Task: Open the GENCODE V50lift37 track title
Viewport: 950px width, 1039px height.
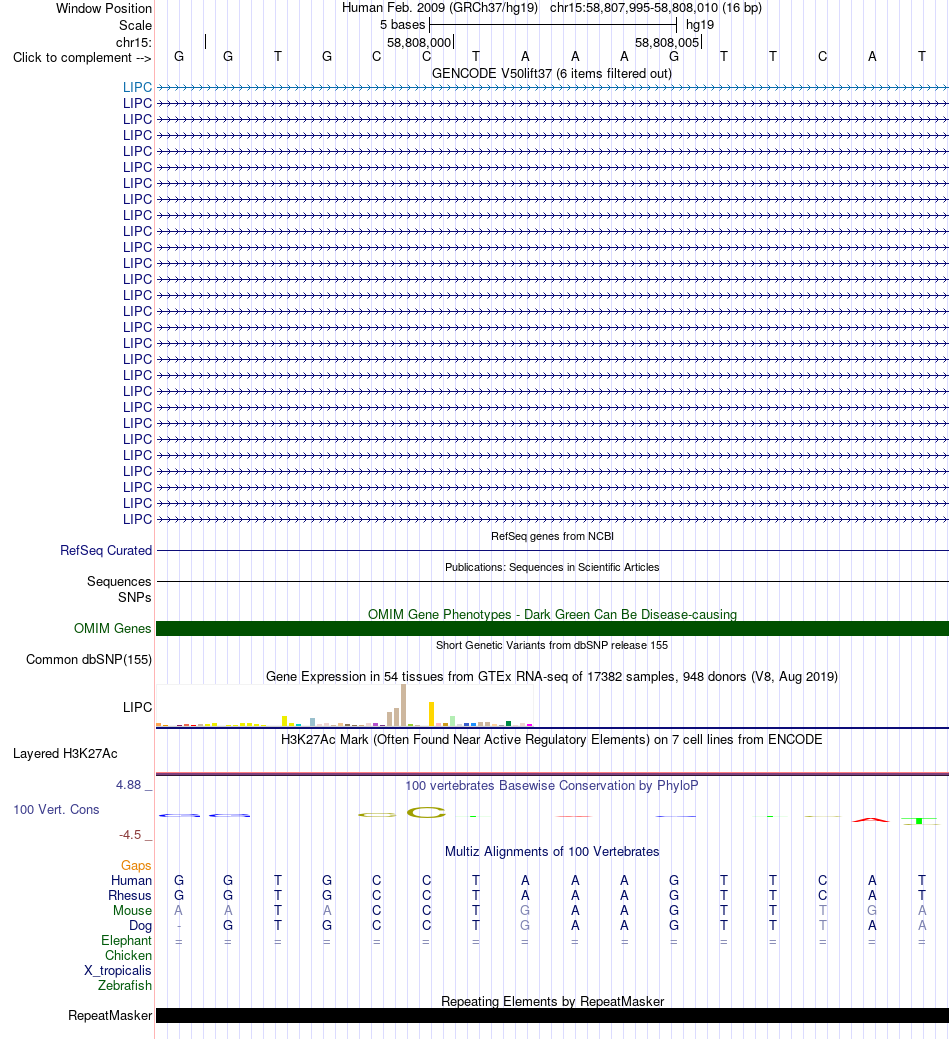Action: click(552, 74)
